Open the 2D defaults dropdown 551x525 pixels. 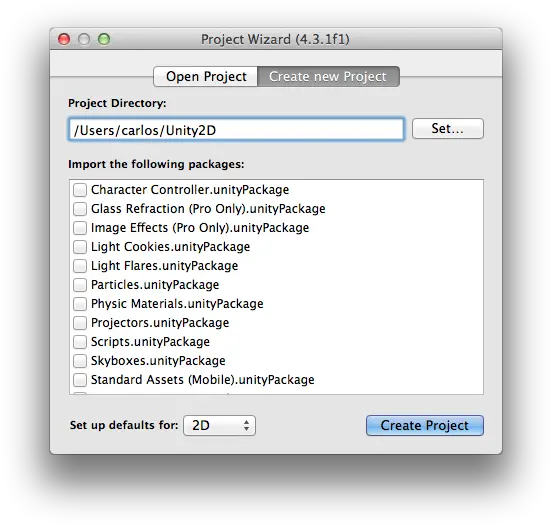(x=219, y=426)
